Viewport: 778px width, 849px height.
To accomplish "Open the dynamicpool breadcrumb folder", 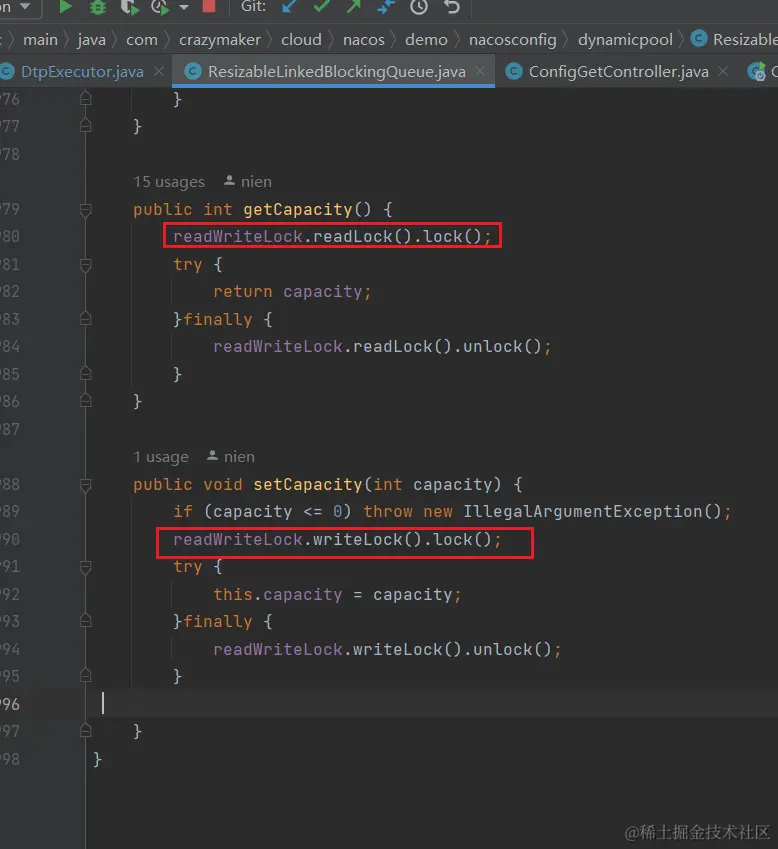I will click(625, 40).
